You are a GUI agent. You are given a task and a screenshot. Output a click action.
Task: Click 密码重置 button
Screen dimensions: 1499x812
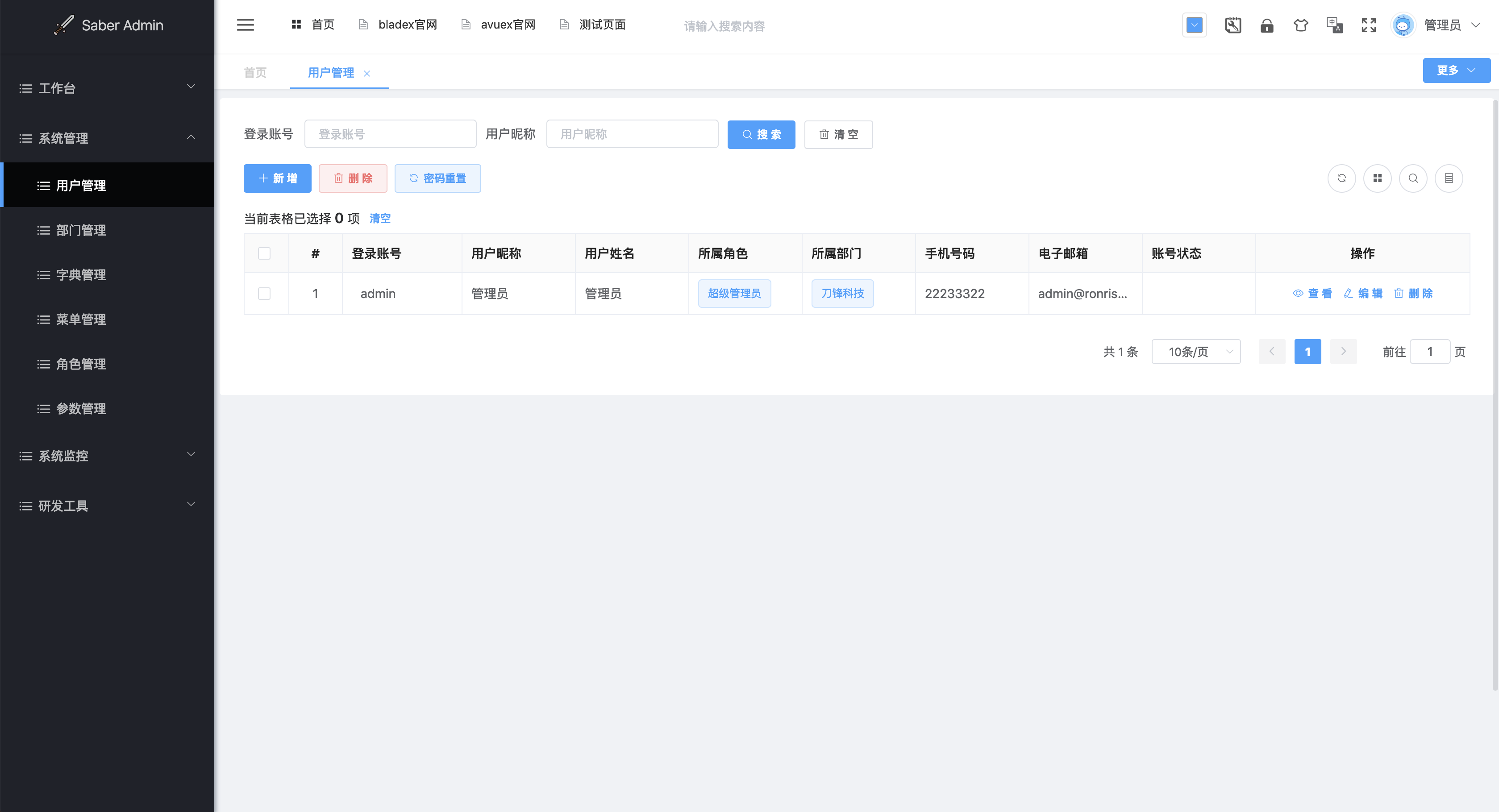pyautogui.click(x=436, y=178)
